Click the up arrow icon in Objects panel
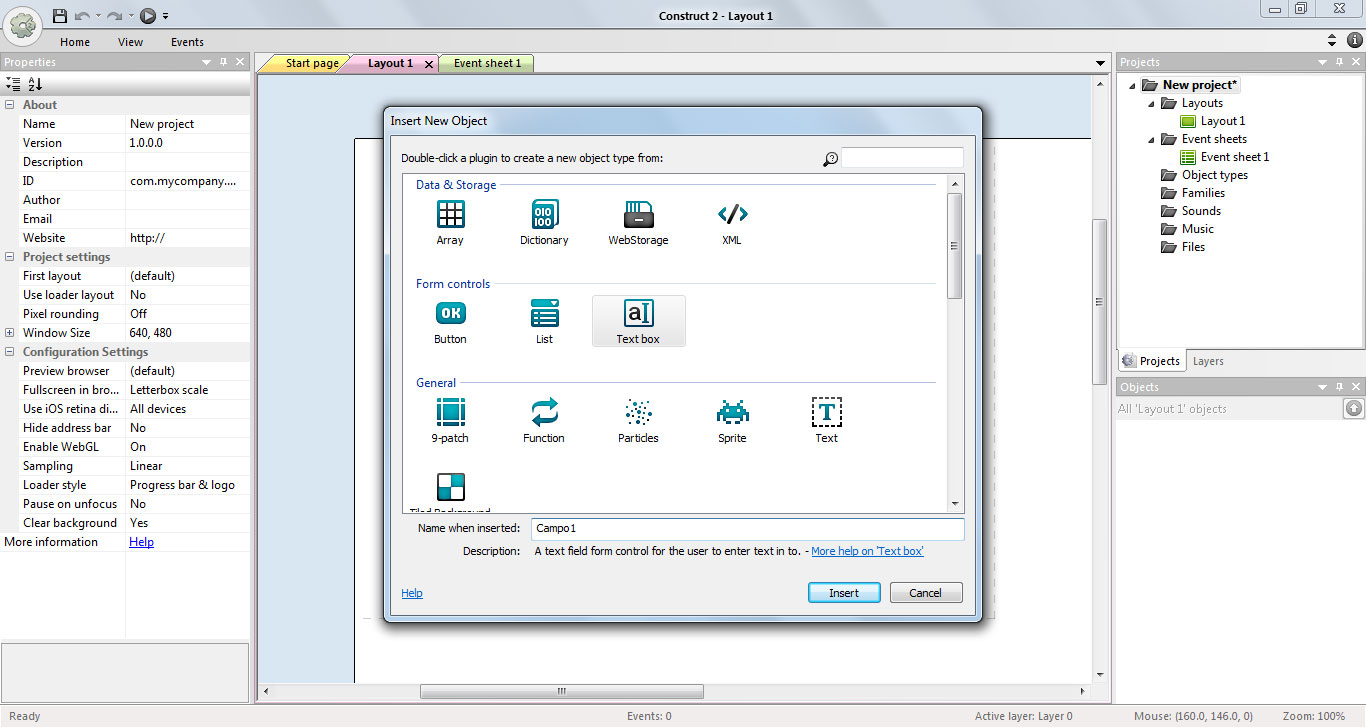 pos(1353,408)
